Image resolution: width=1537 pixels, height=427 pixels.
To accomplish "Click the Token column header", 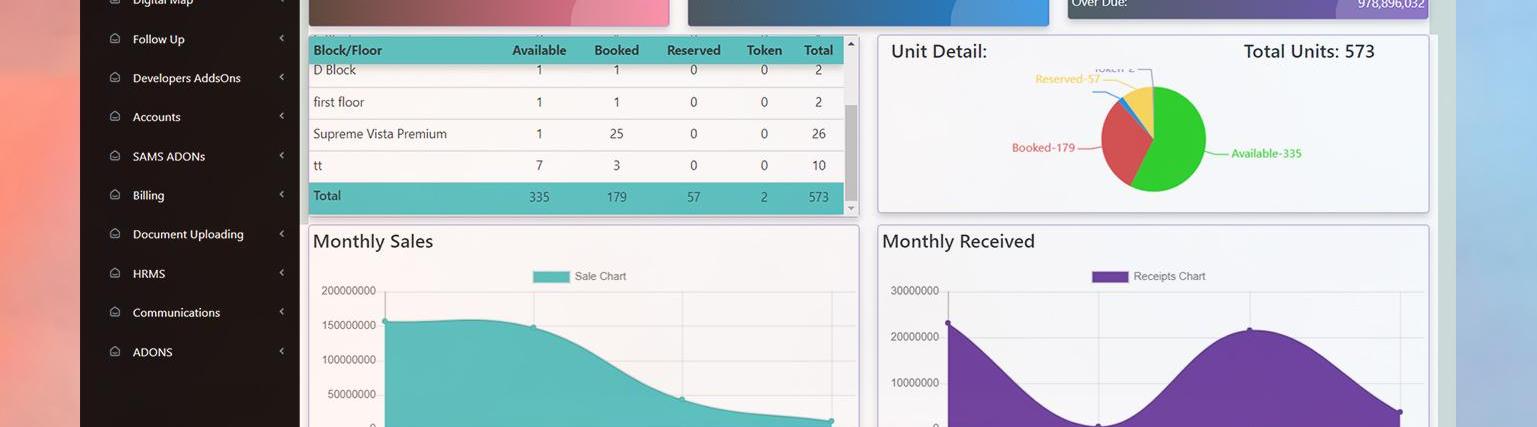I will [x=764, y=50].
